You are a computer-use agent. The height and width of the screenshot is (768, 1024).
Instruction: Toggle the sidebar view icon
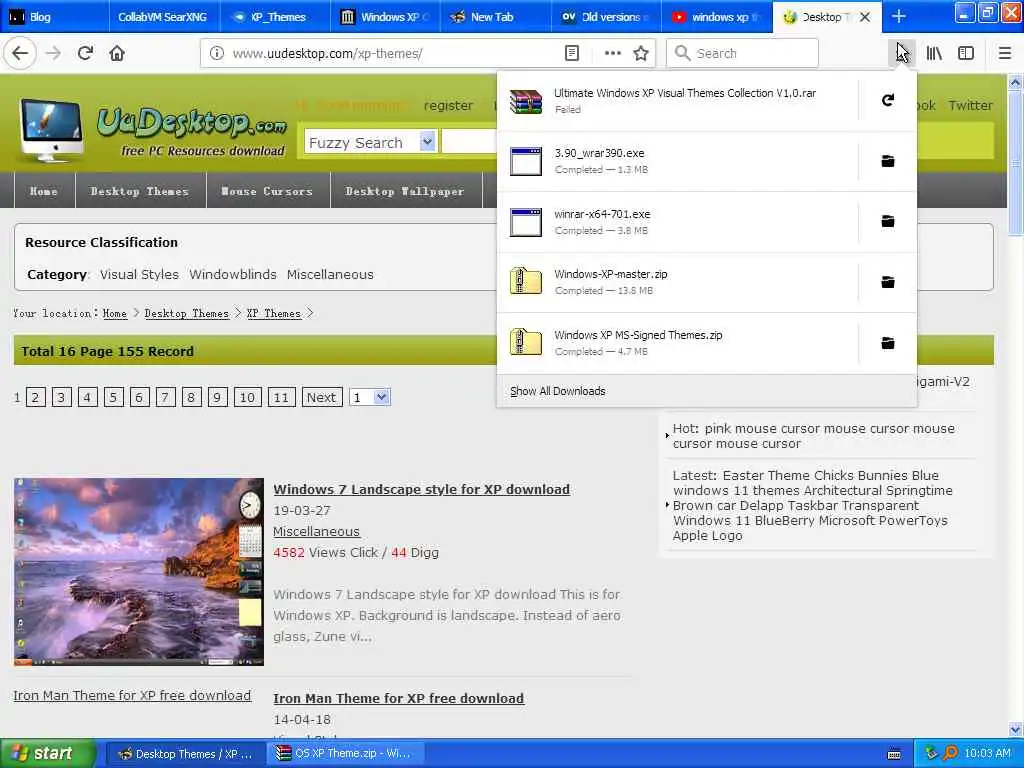coord(966,54)
